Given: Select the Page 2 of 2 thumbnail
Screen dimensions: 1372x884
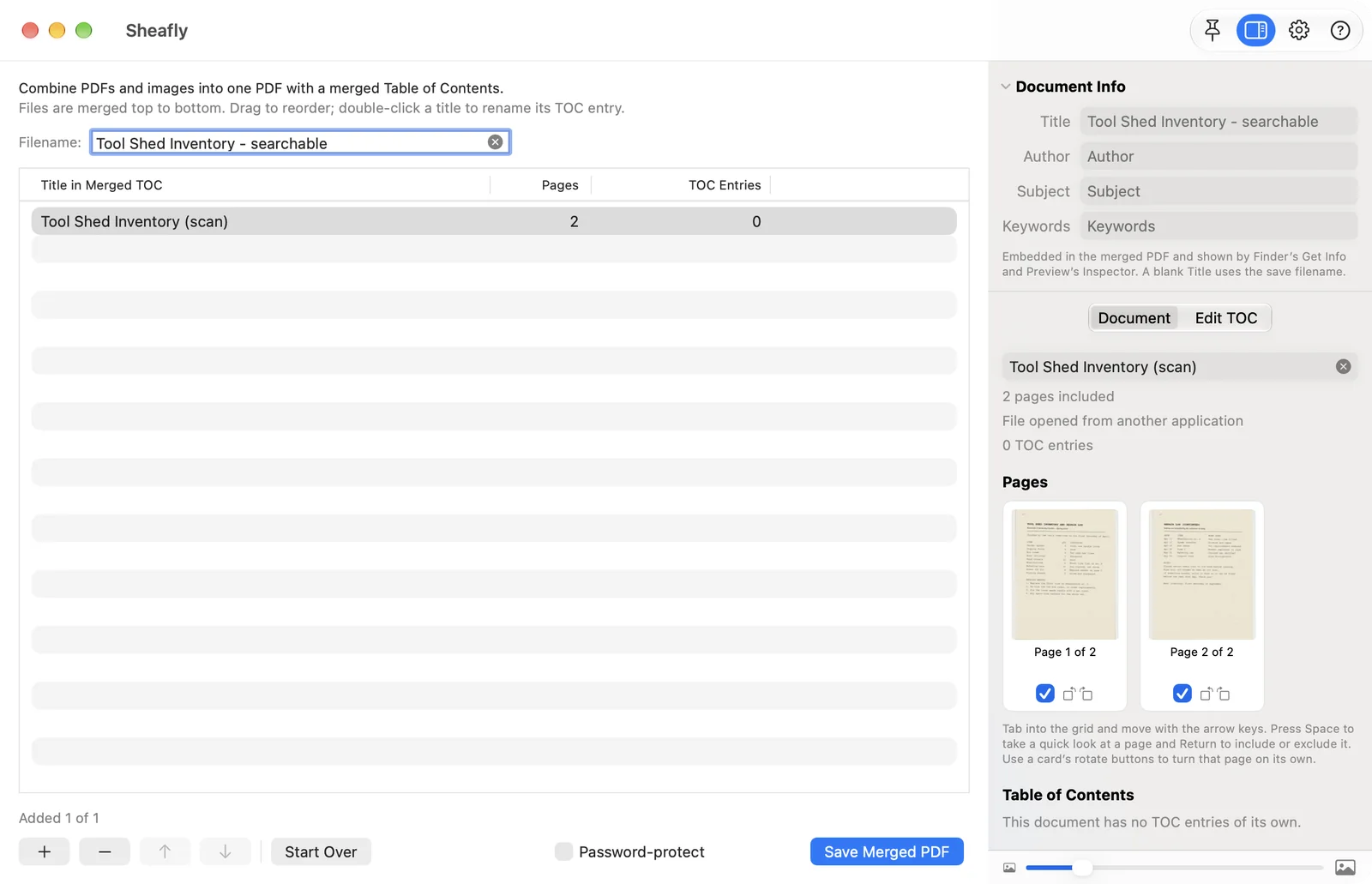Looking at the screenshot, I should (1202, 574).
